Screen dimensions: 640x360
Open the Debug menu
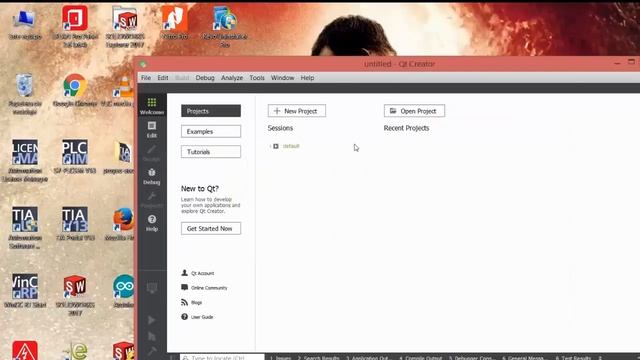tap(205, 78)
